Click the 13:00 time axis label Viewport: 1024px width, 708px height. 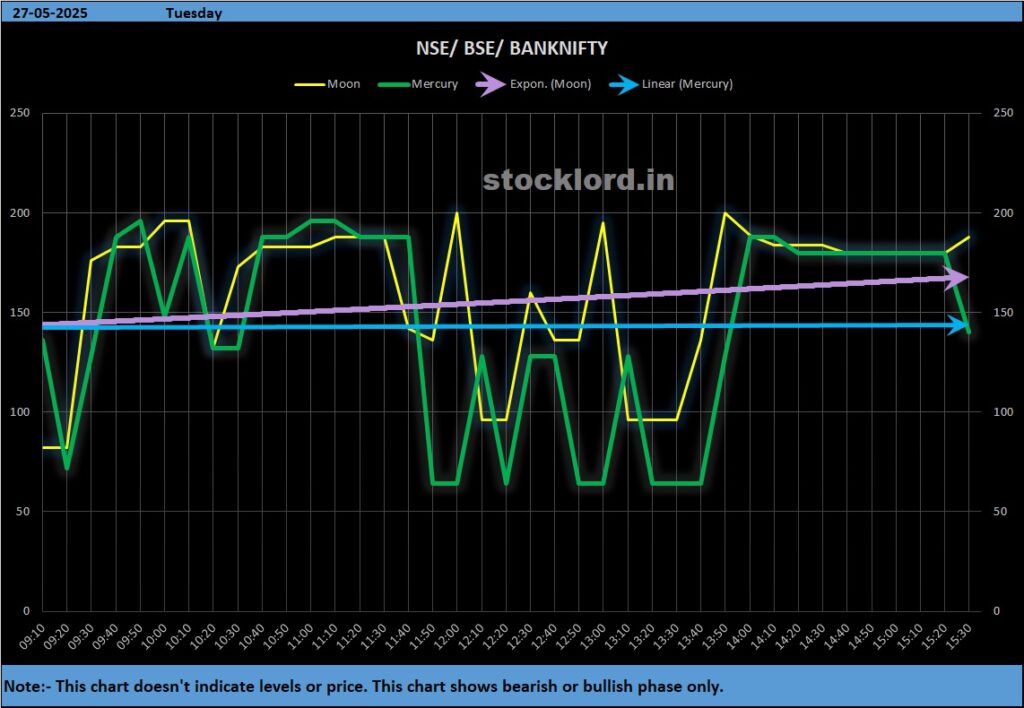pyautogui.click(x=593, y=636)
